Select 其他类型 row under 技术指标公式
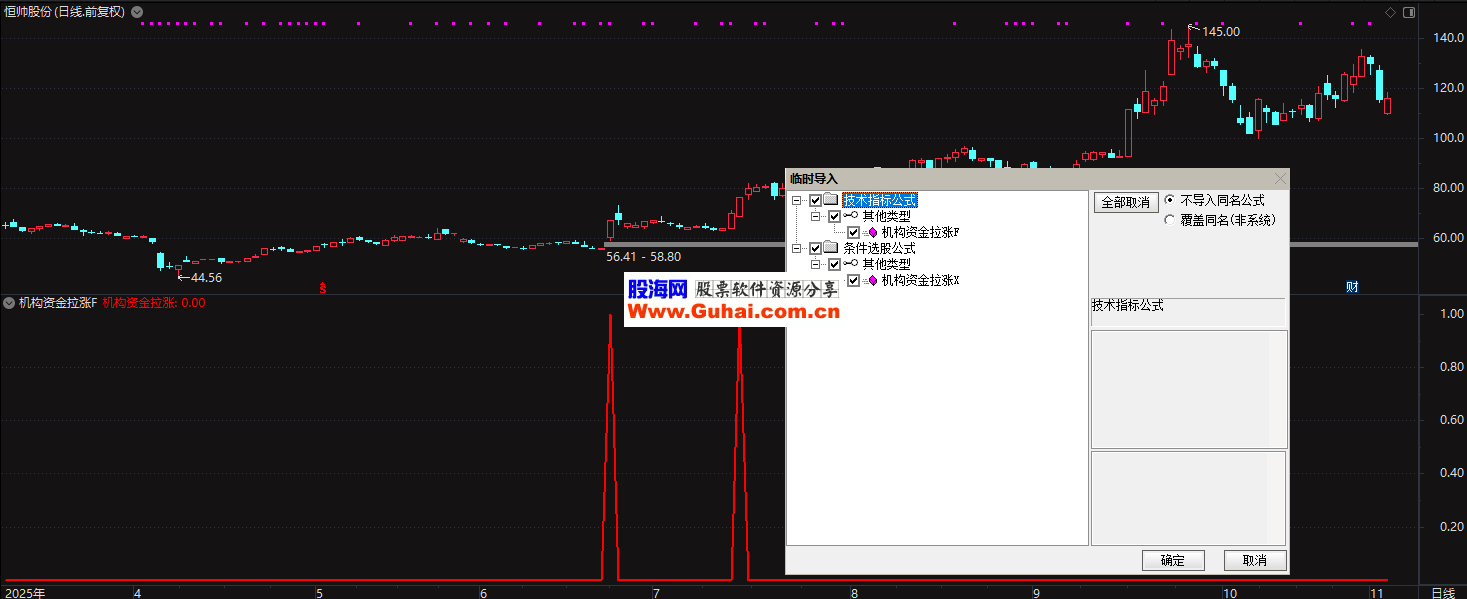The width and height of the screenshot is (1467, 599). click(x=887, y=216)
